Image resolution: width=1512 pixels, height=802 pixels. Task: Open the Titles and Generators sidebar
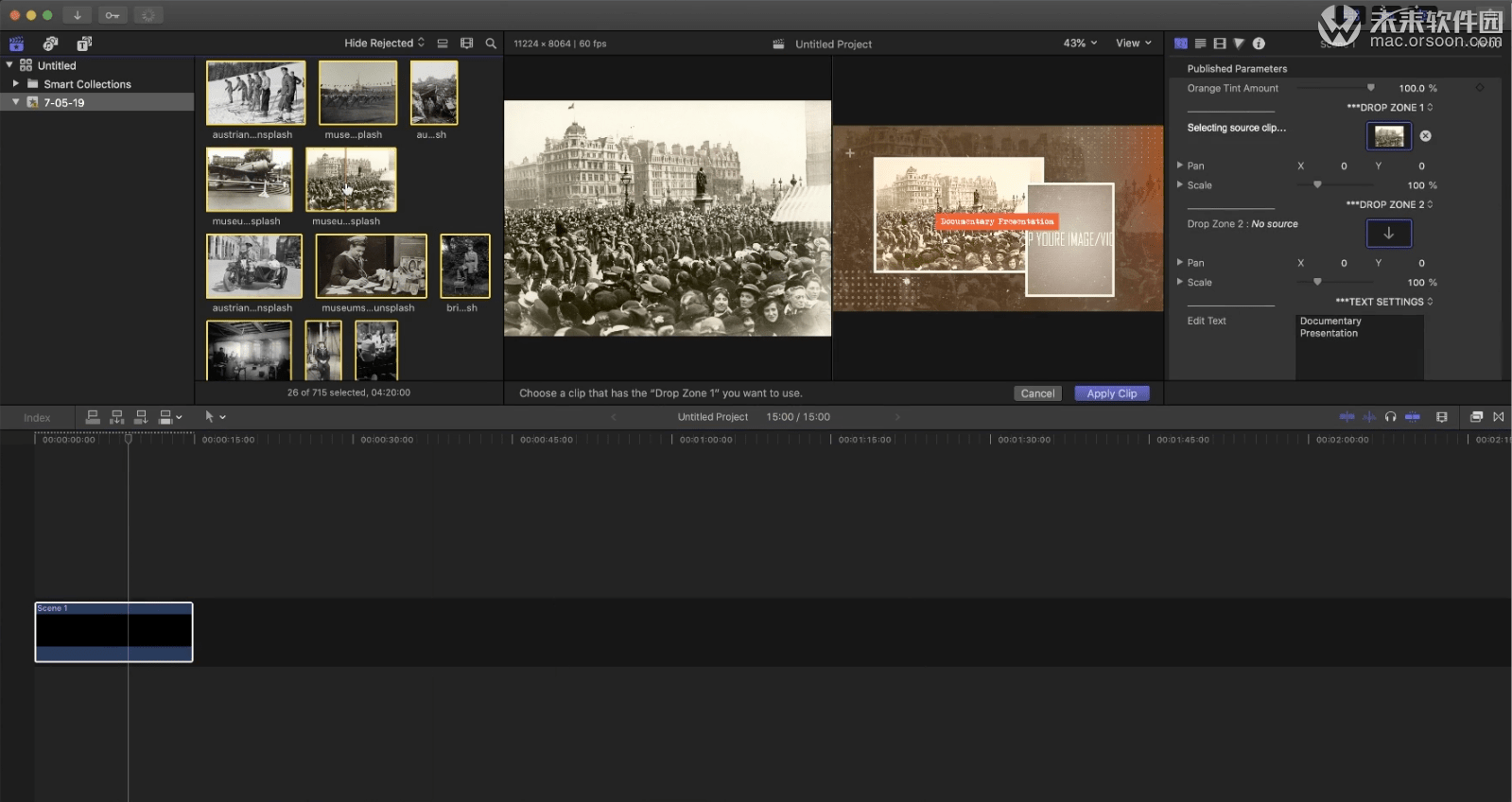click(x=84, y=44)
